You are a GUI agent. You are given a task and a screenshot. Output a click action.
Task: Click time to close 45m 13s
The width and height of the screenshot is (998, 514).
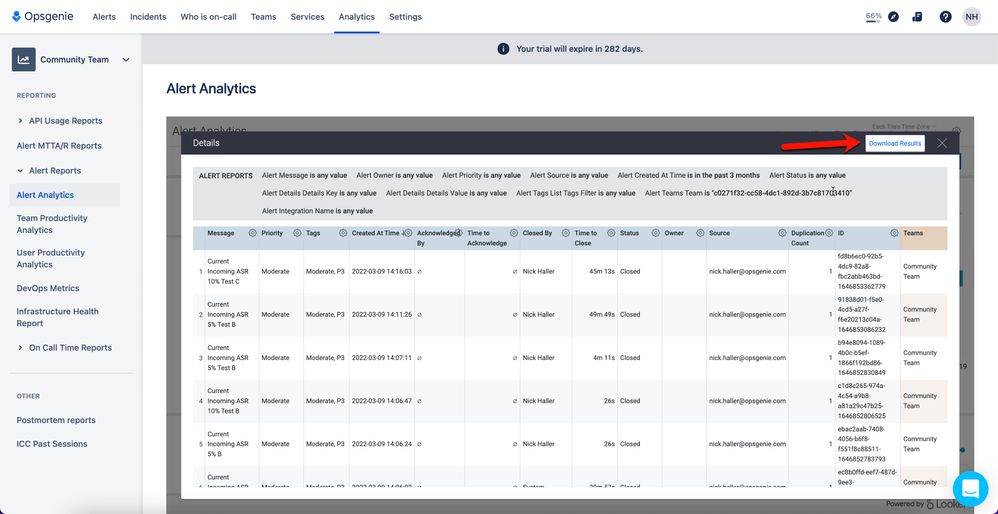pyautogui.click(x=601, y=272)
